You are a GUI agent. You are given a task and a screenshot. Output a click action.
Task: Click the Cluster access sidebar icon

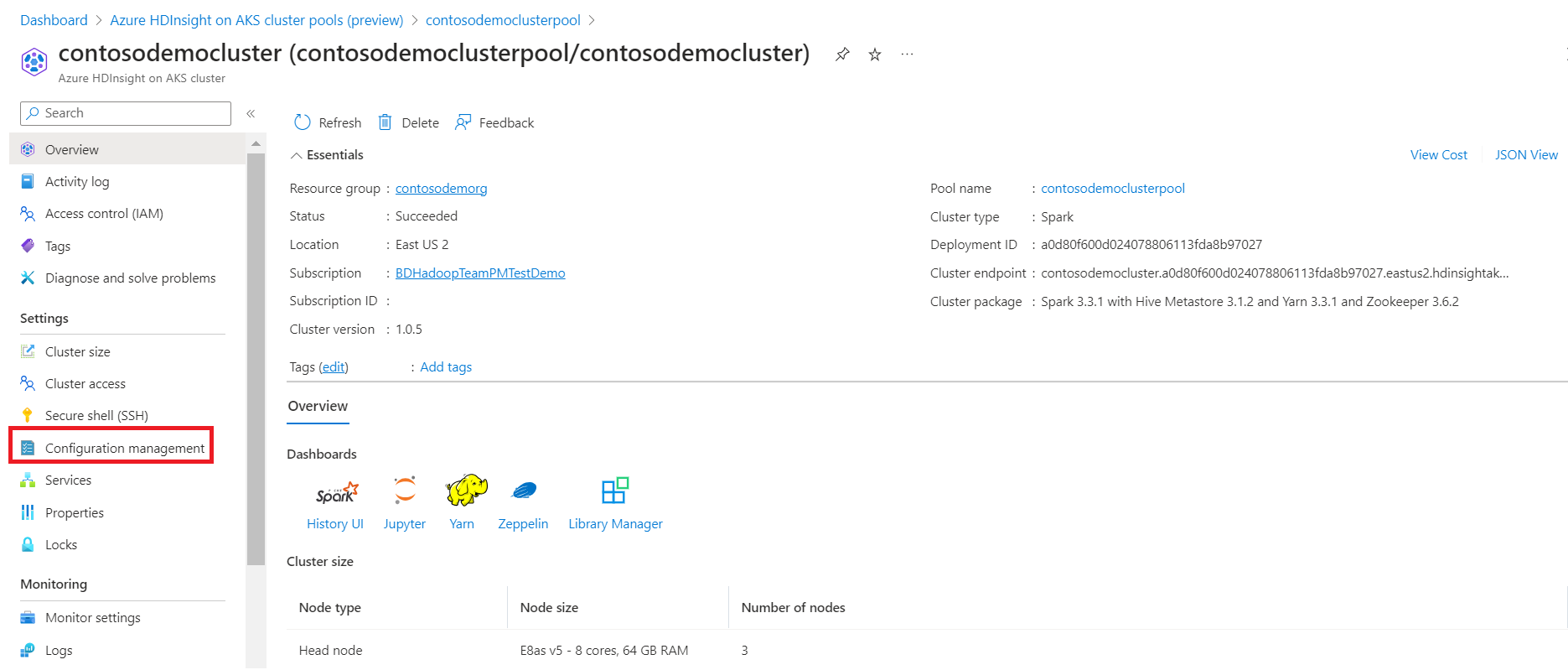click(x=28, y=383)
